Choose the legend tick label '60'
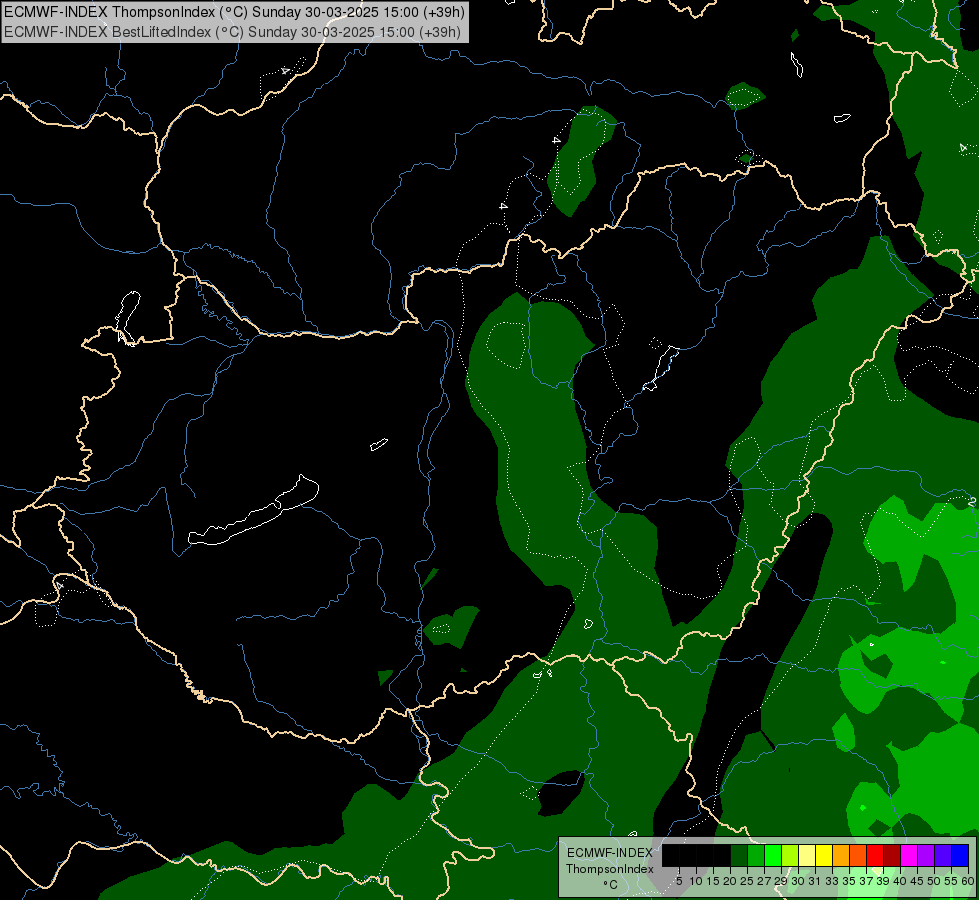 click(x=968, y=881)
